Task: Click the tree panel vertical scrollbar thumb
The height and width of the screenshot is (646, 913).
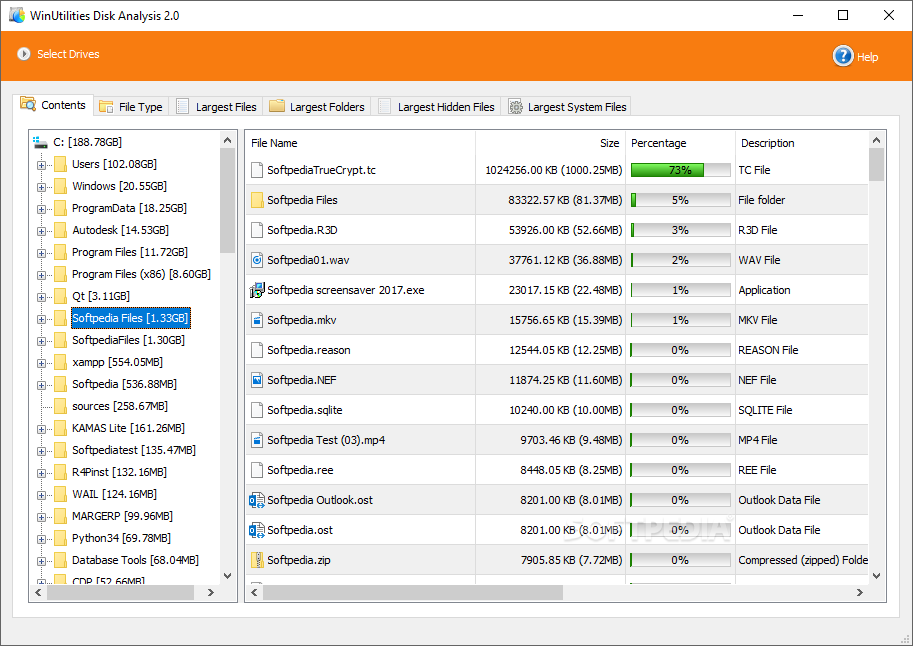Action: (227, 200)
